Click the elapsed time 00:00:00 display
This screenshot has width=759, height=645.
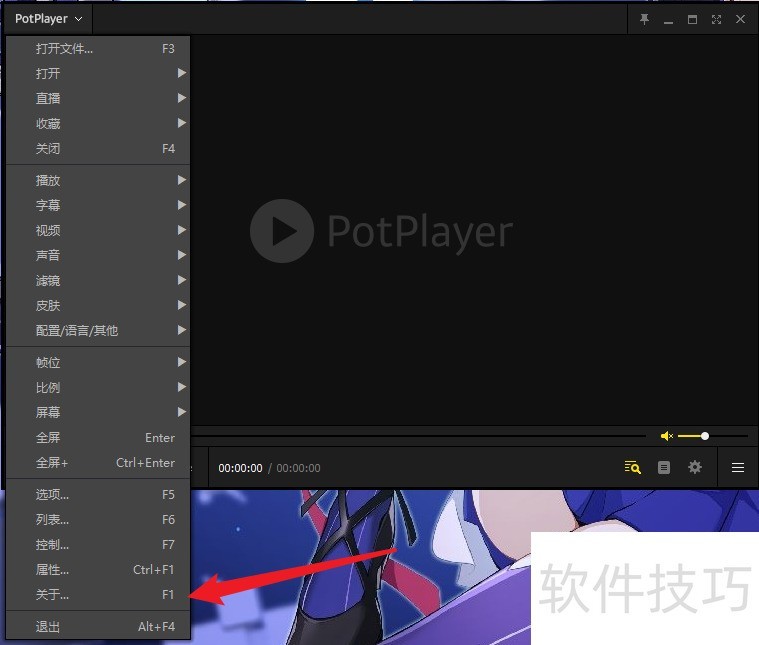pyautogui.click(x=240, y=468)
